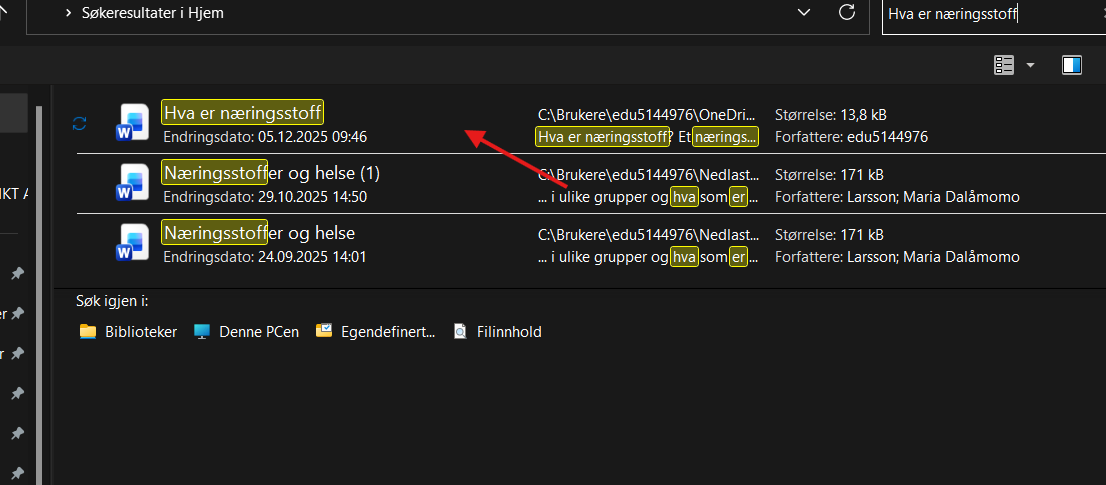Click Word icon of file dated 24.09.2025

click(132, 244)
